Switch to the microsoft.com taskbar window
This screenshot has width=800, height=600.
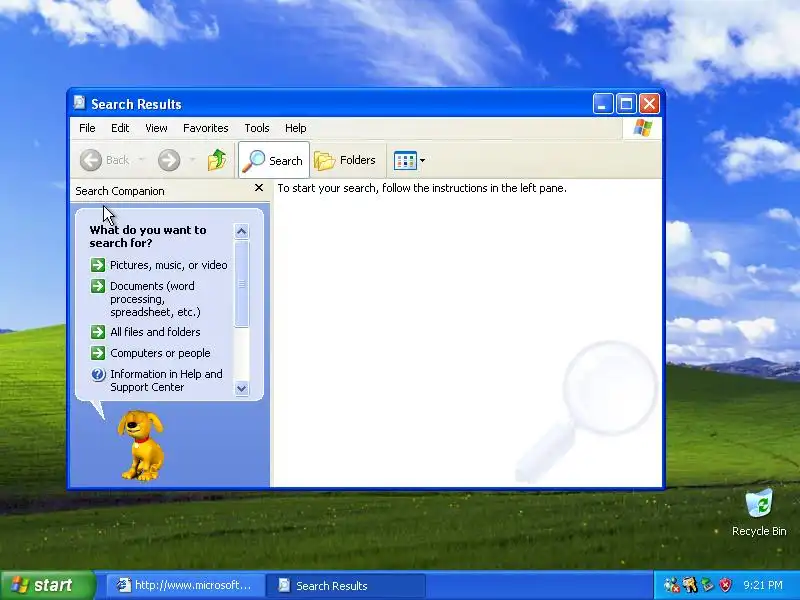tap(186, 585)
